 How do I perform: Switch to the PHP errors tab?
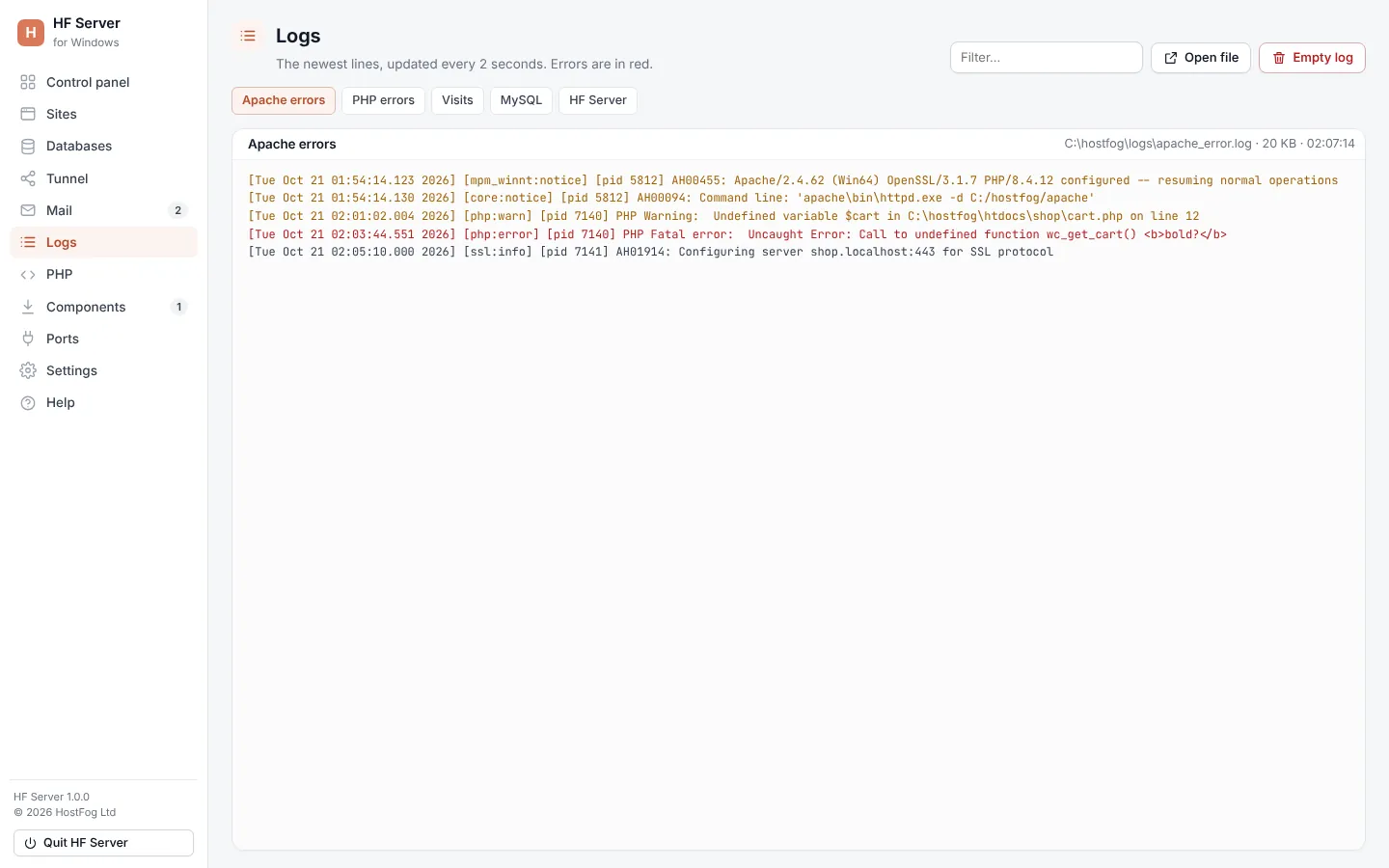click(383, 100)
